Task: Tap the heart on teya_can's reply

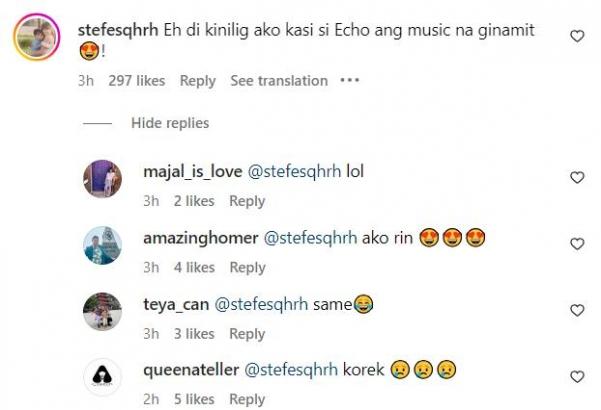Action: click(x=576, y=310)
